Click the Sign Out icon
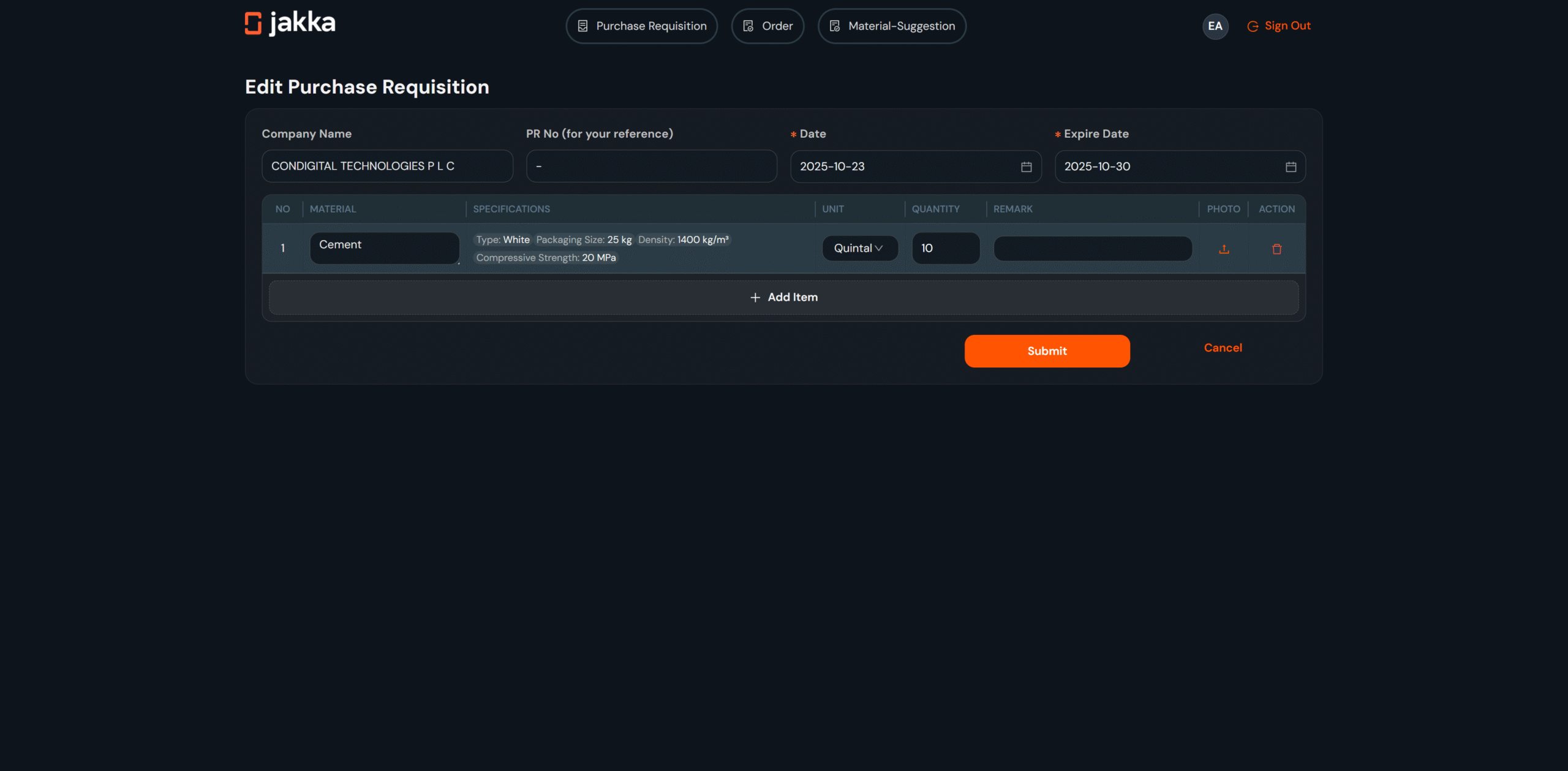 click(x=1253, y=26)
